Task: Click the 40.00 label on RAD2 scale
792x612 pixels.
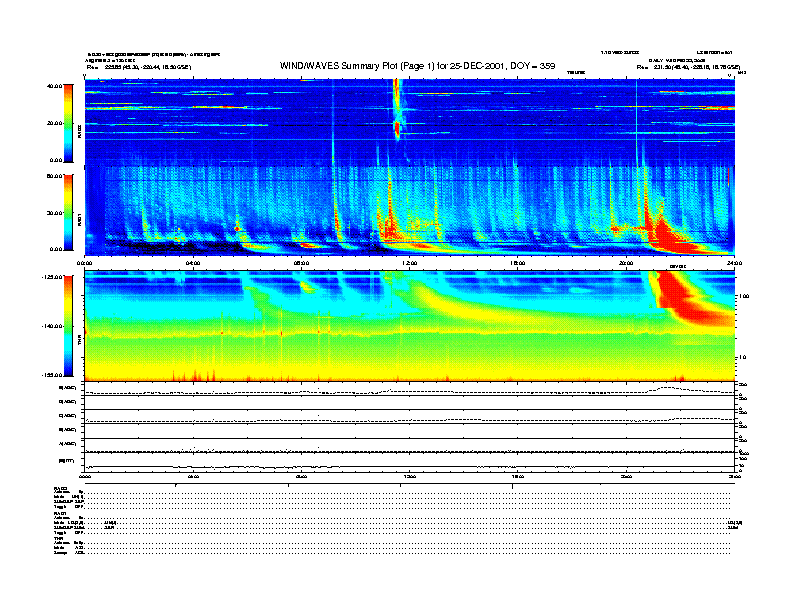Action: coord(54,86)
